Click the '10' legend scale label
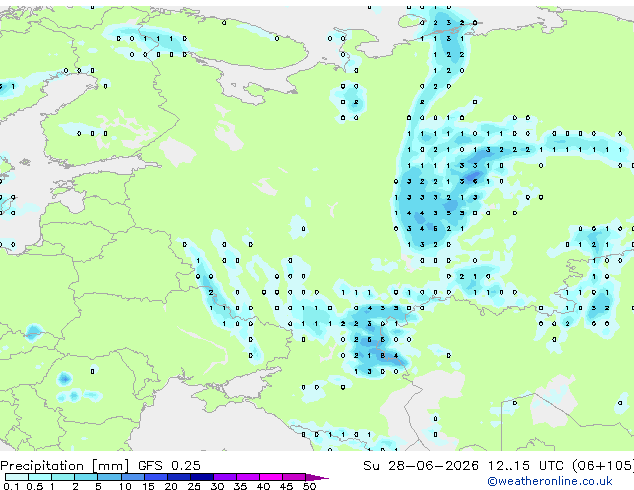The height and width of the screenshot is (490, 634). click(x=125, y=486)
